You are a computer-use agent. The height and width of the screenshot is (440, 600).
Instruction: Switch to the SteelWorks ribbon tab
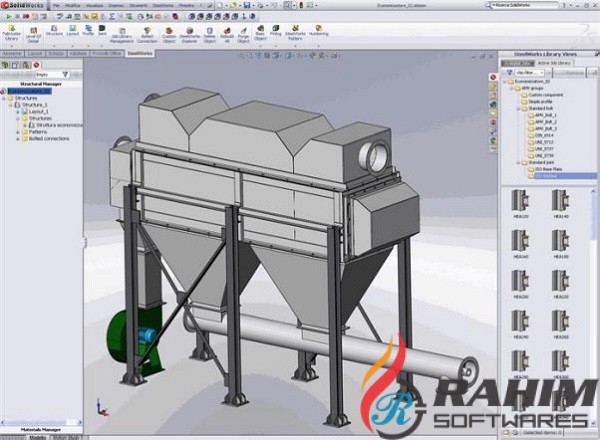pos(140,54)
